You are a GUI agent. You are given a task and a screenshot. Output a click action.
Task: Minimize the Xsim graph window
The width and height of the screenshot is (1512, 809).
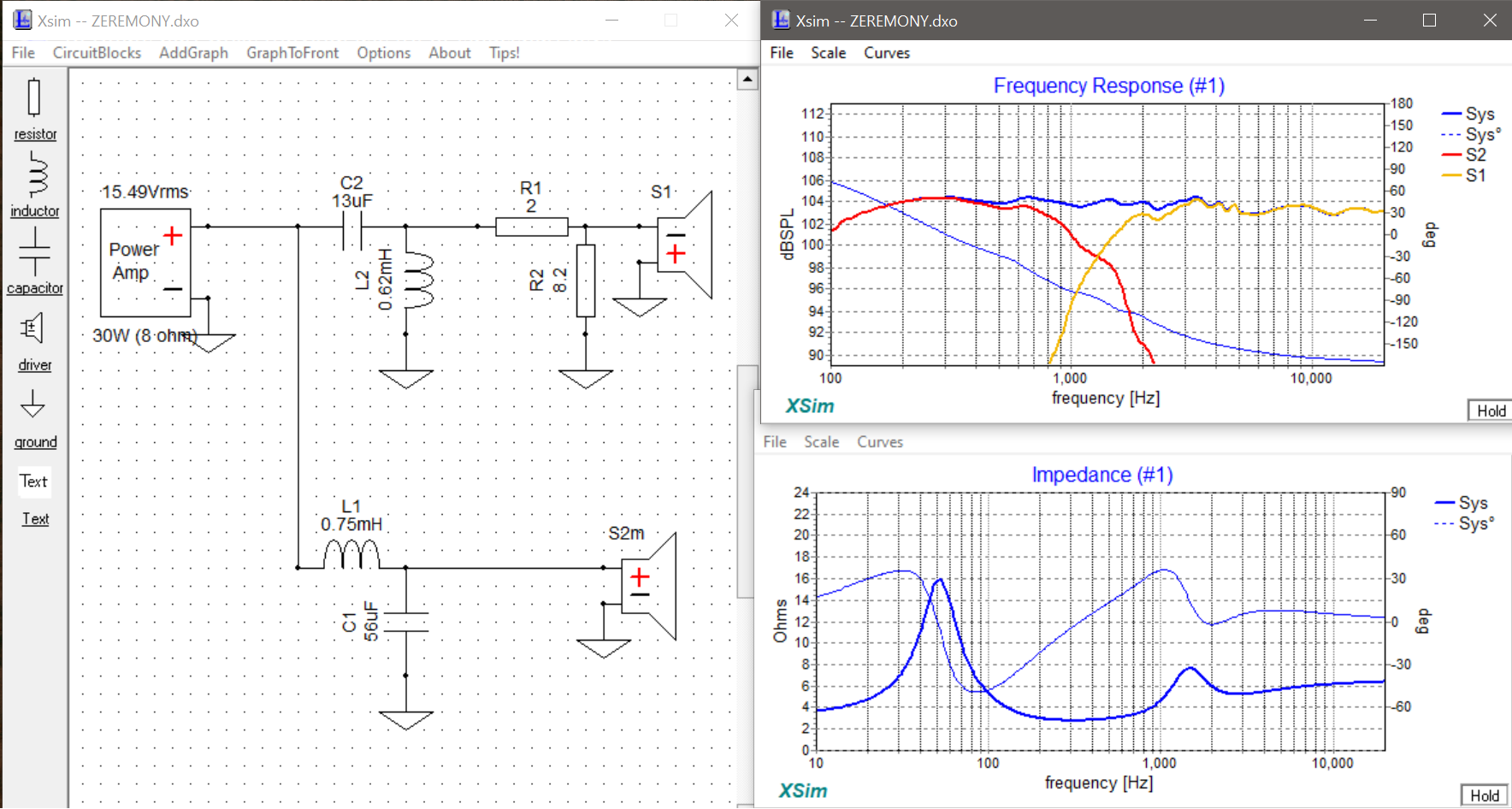tap(1370, 20)
